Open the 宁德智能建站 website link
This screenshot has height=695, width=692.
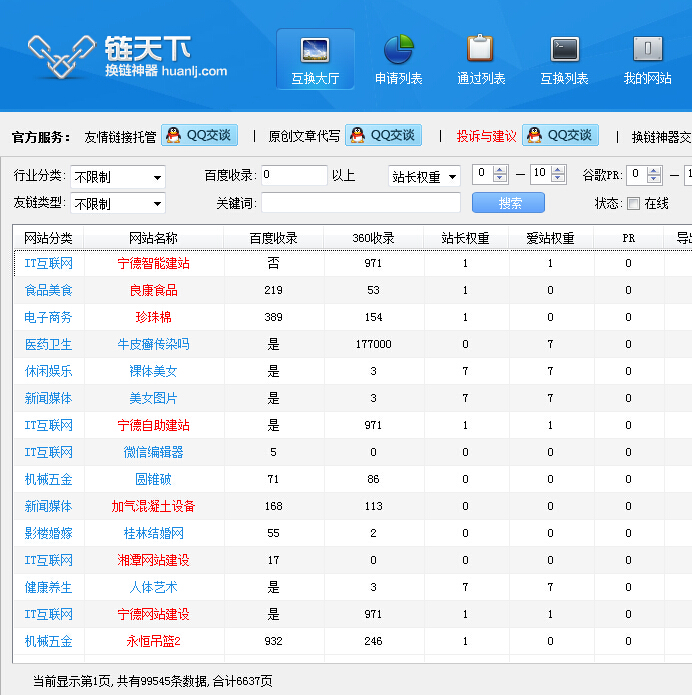tap(153, 263)
